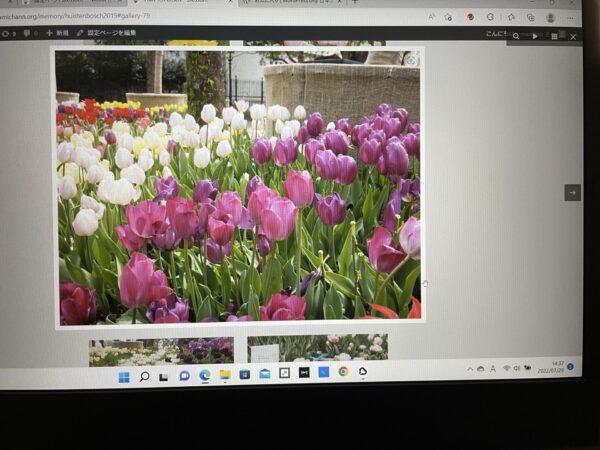
Task: Open the Edge settings and more menu
Action: (x=571, y=18)
